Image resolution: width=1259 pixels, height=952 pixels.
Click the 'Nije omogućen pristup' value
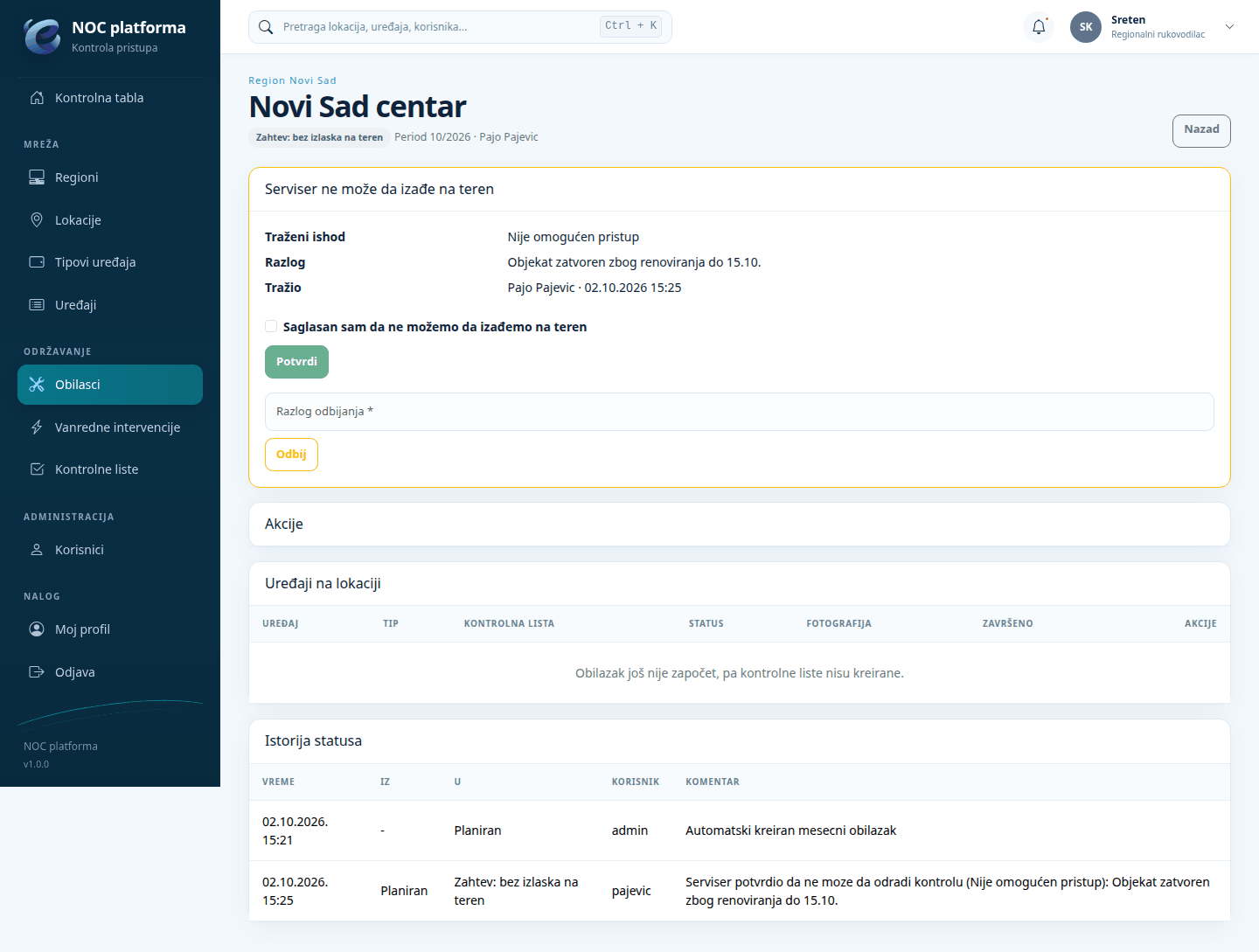tap(573, 237)
